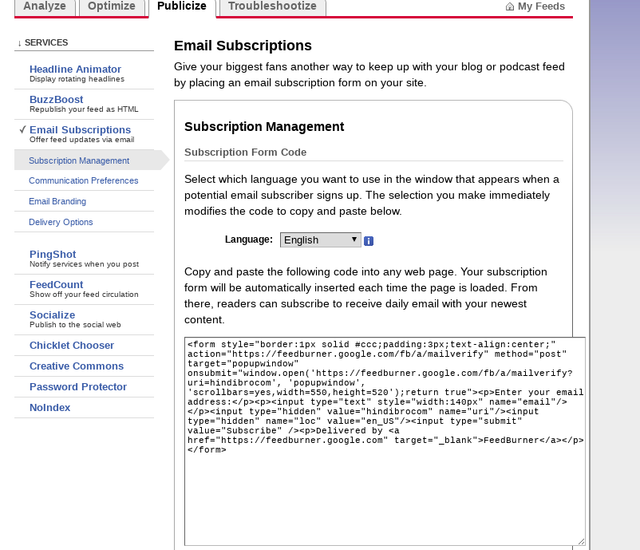Image resolution: width=640 pixels, height=550 pixels.
Task: Select Email Subscriptions service link
Action: click(80, 129)
